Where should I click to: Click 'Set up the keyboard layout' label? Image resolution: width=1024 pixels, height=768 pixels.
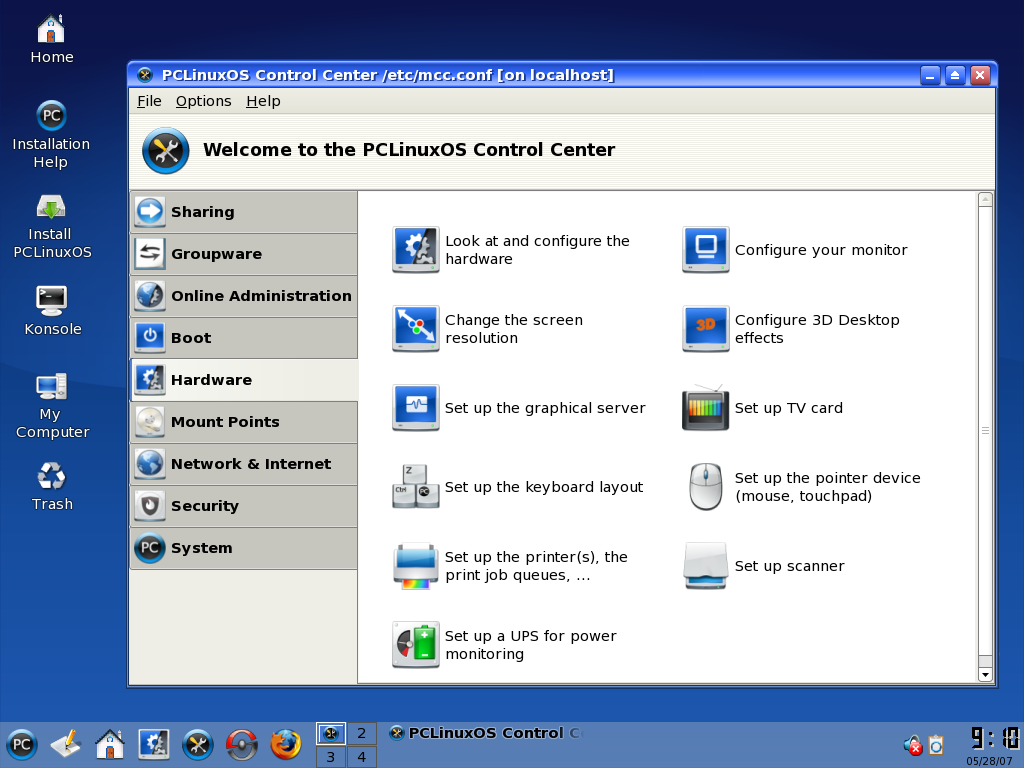click(x=543, y=487)
